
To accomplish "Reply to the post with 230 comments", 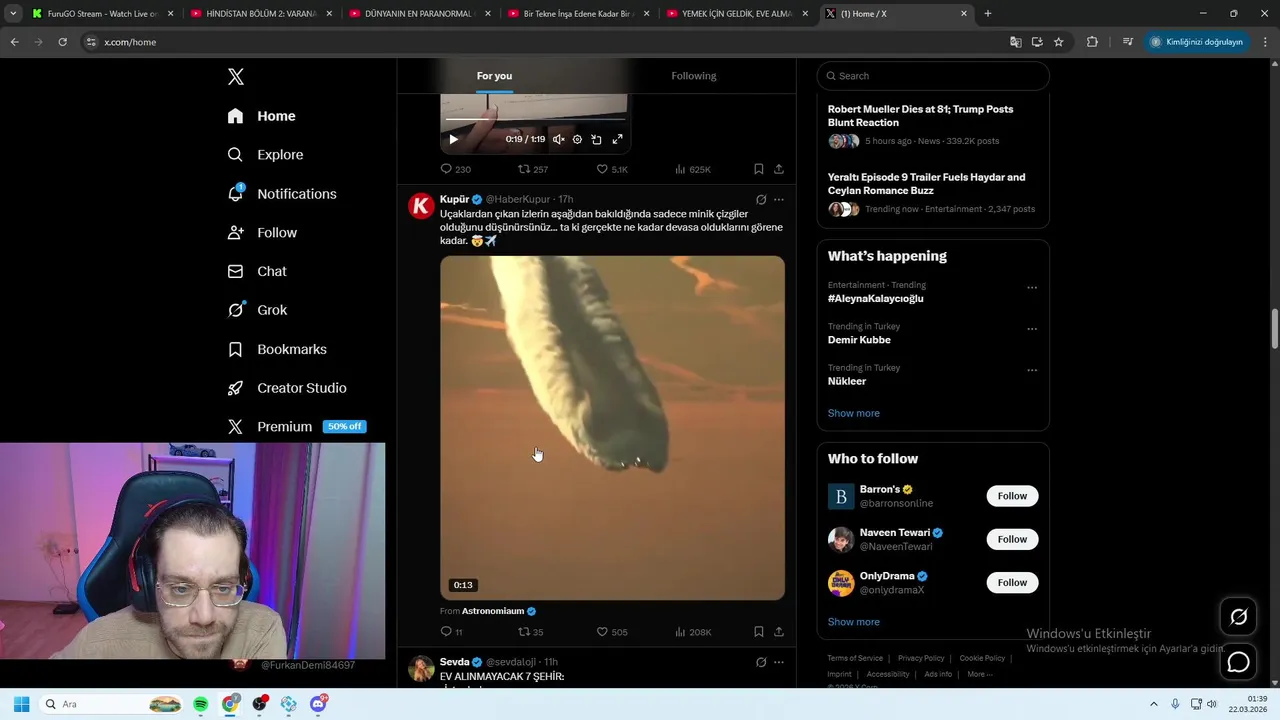I will pos(456,169).
